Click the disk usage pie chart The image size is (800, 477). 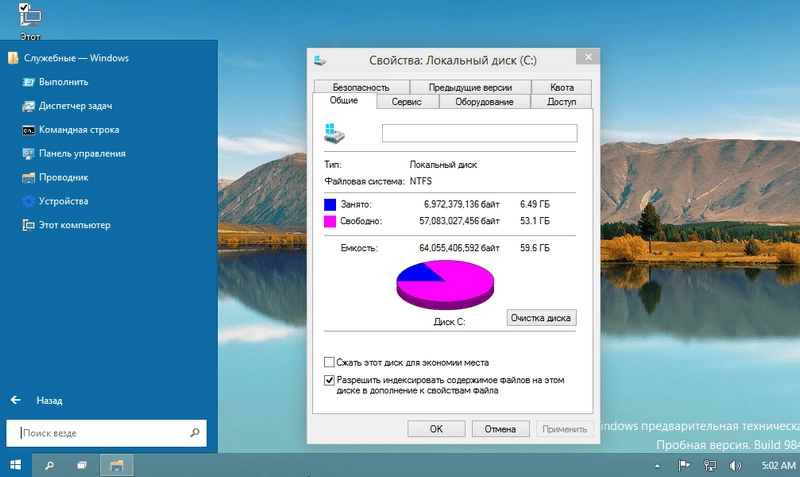point(445,284)
